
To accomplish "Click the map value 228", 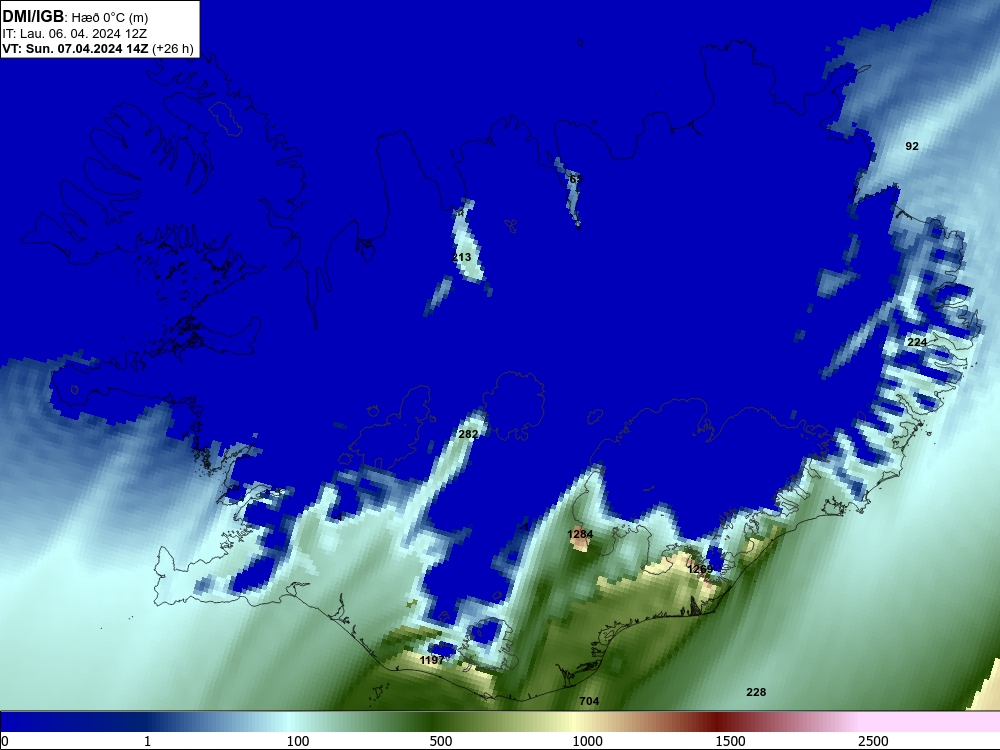I will (756, 692).
